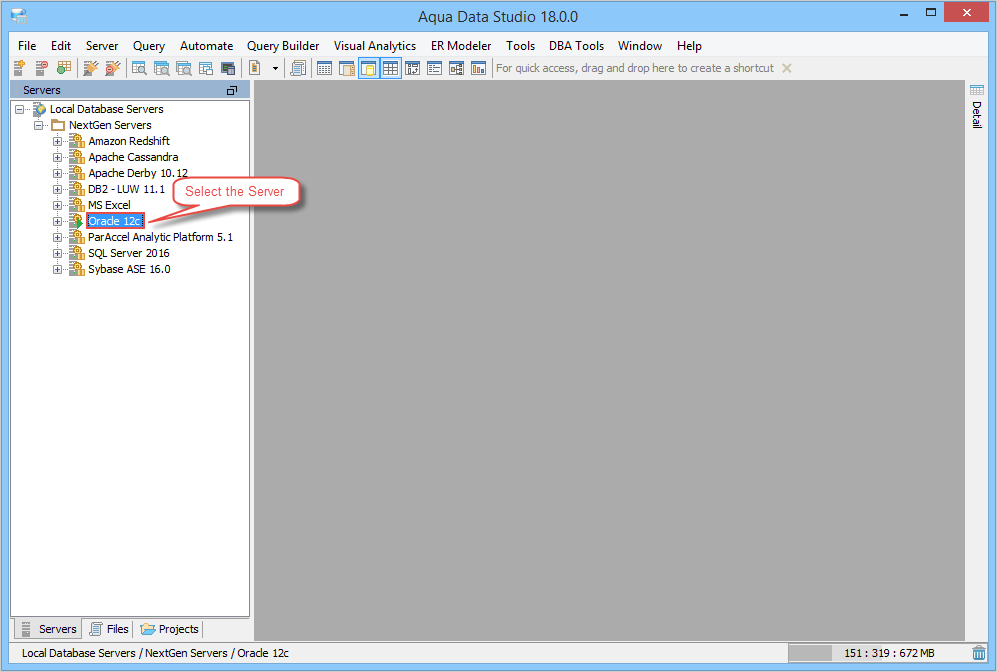Click the third gray magnifier query window icon
The height and width of the screenshot is (672, 997).
(x=184, y=68)
